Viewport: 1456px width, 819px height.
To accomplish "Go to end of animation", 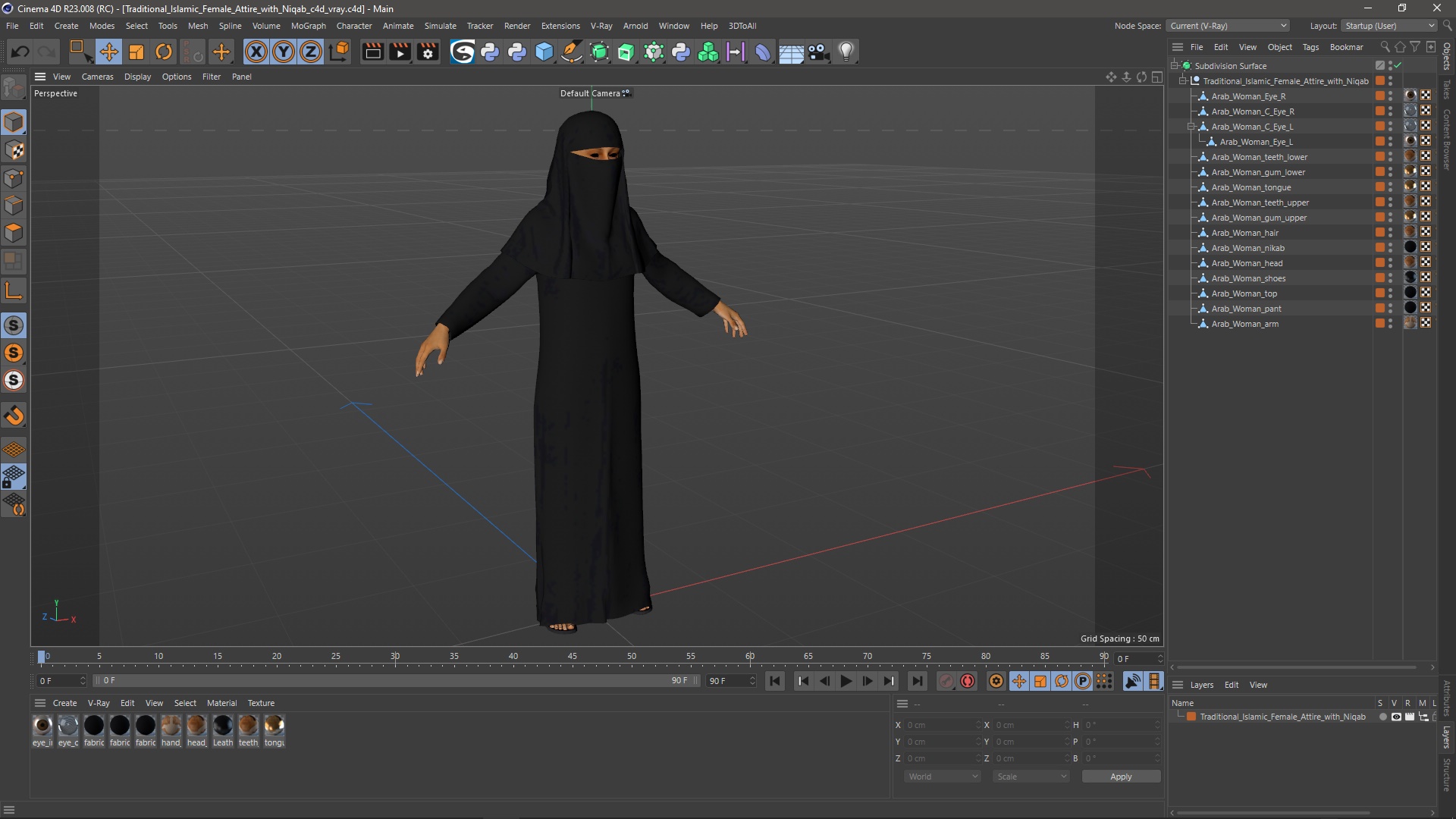I will pos(917,681).
